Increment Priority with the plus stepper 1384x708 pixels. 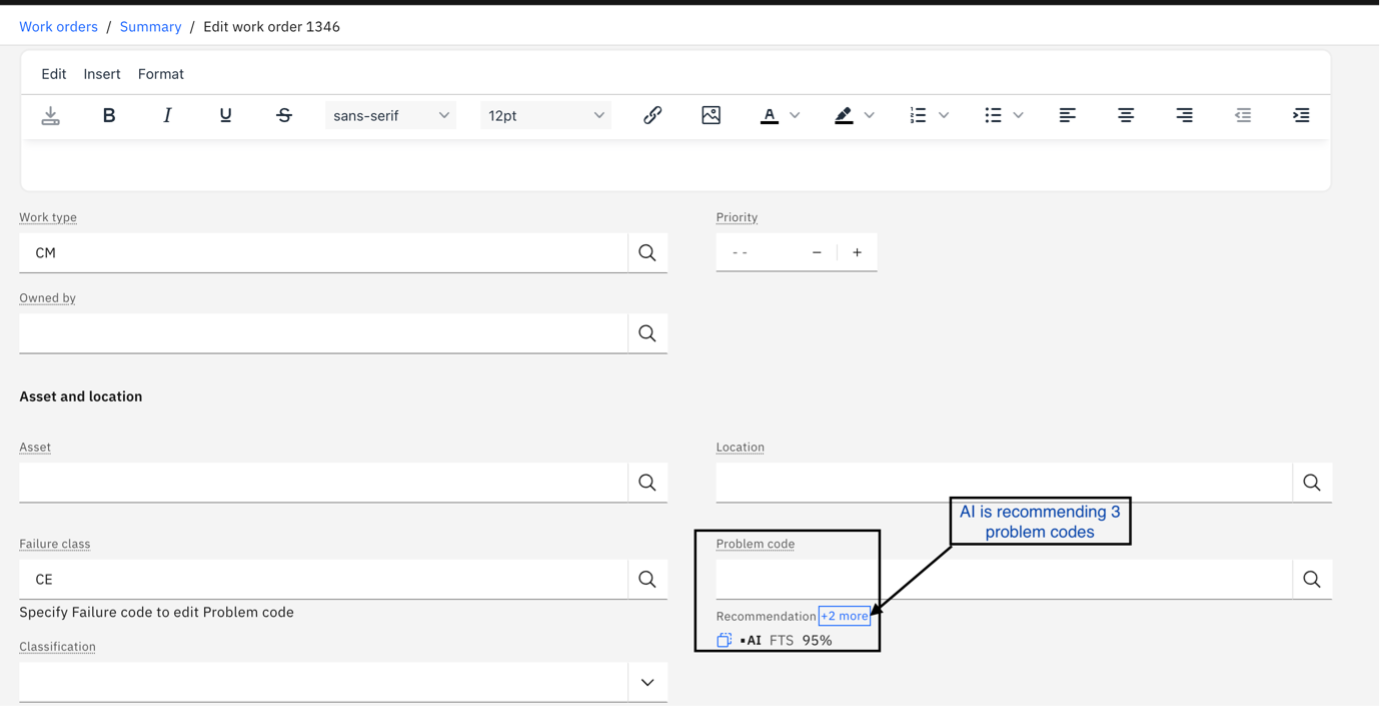[x=856, y=252]
